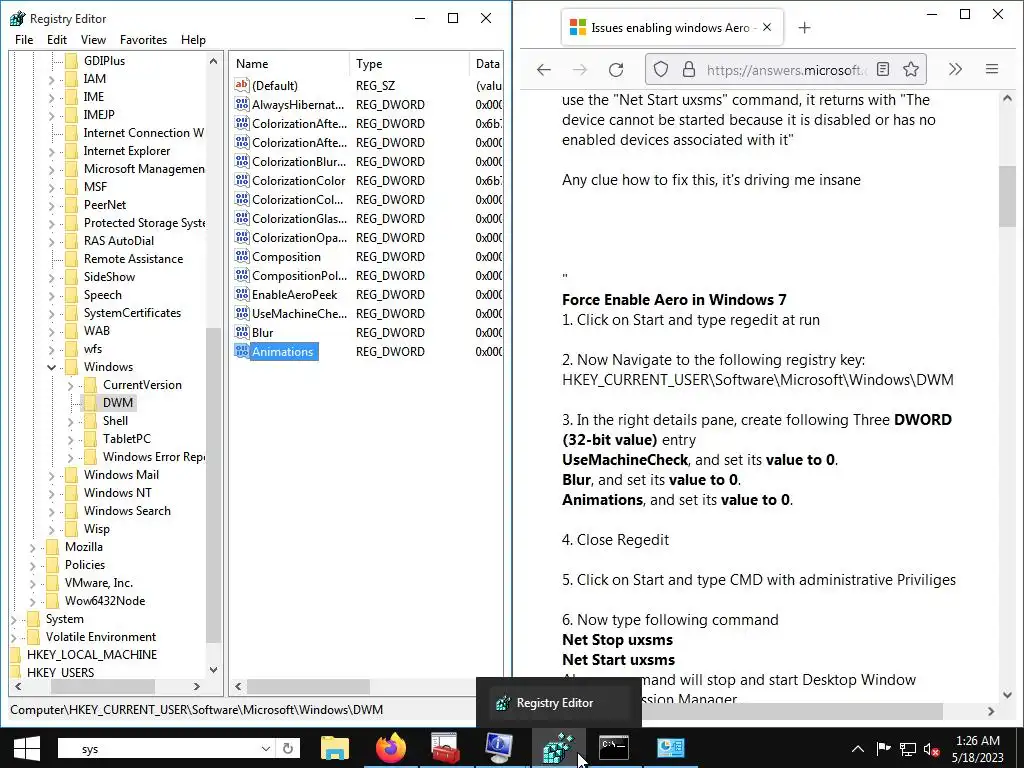Open File Explorer from the taskbar

pyautogui.click(x=335, y=748)
